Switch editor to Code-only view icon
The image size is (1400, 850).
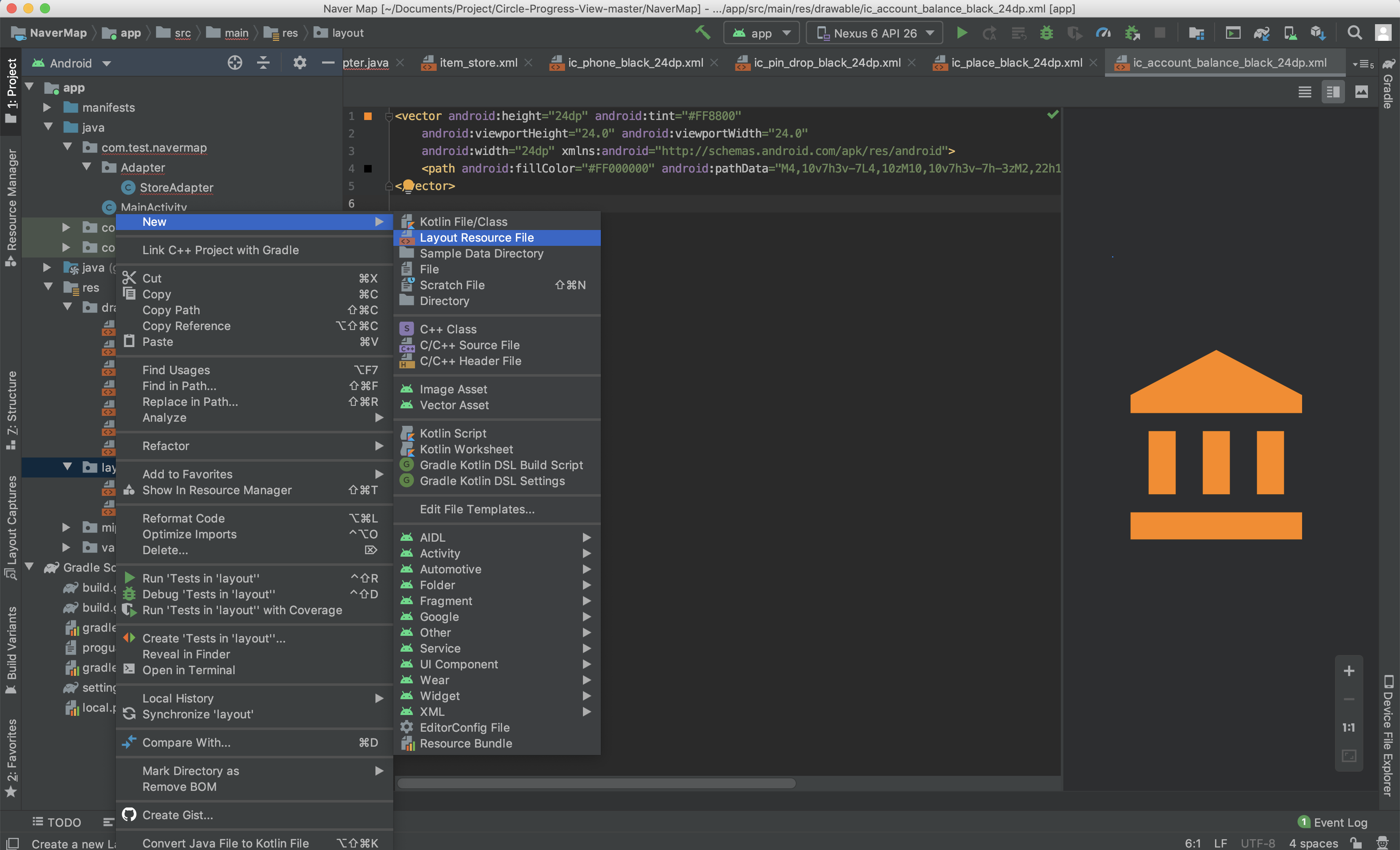pyautogui.click(x=1305, y=92)
